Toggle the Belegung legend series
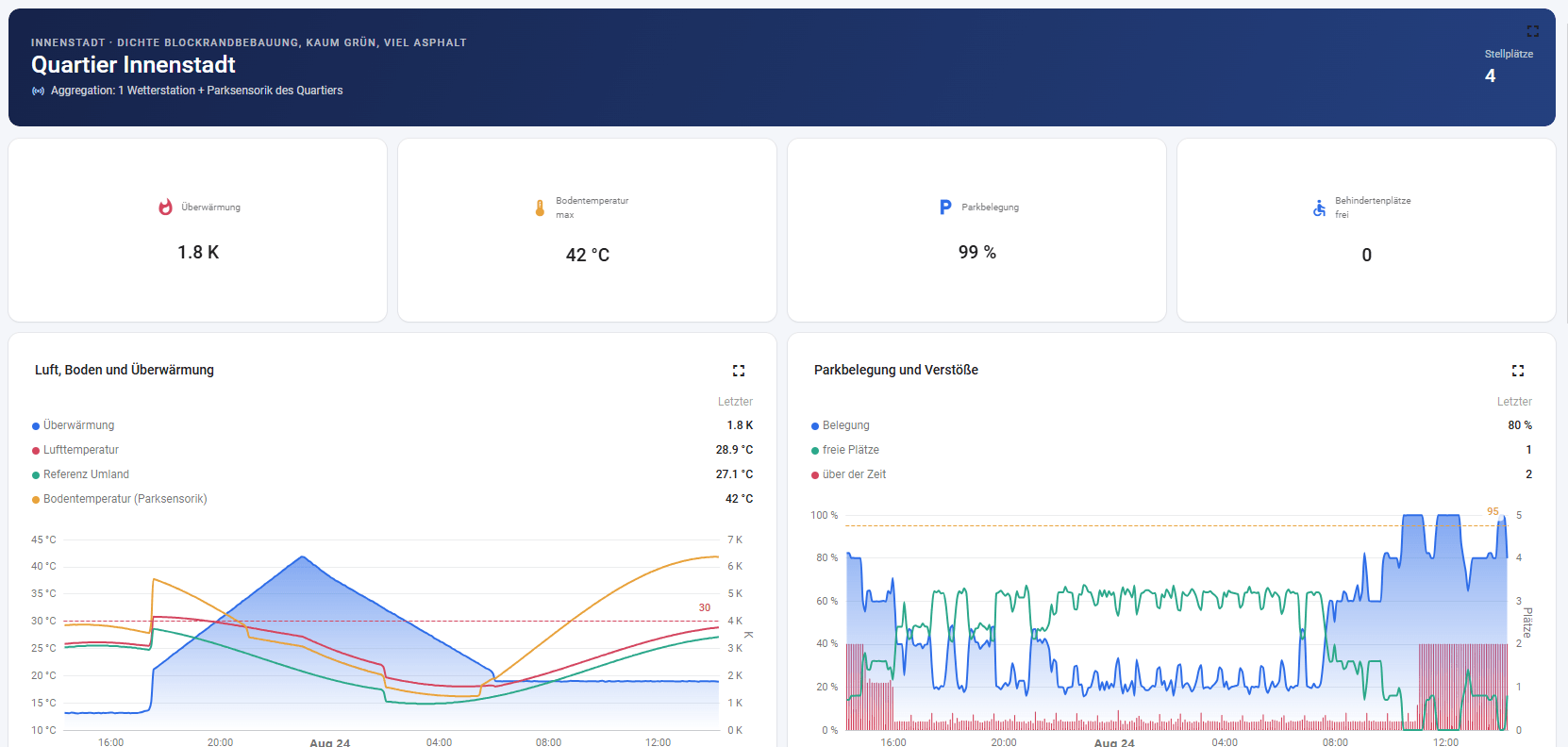Viewport: 1568px width, 747px height. point(841,425)
